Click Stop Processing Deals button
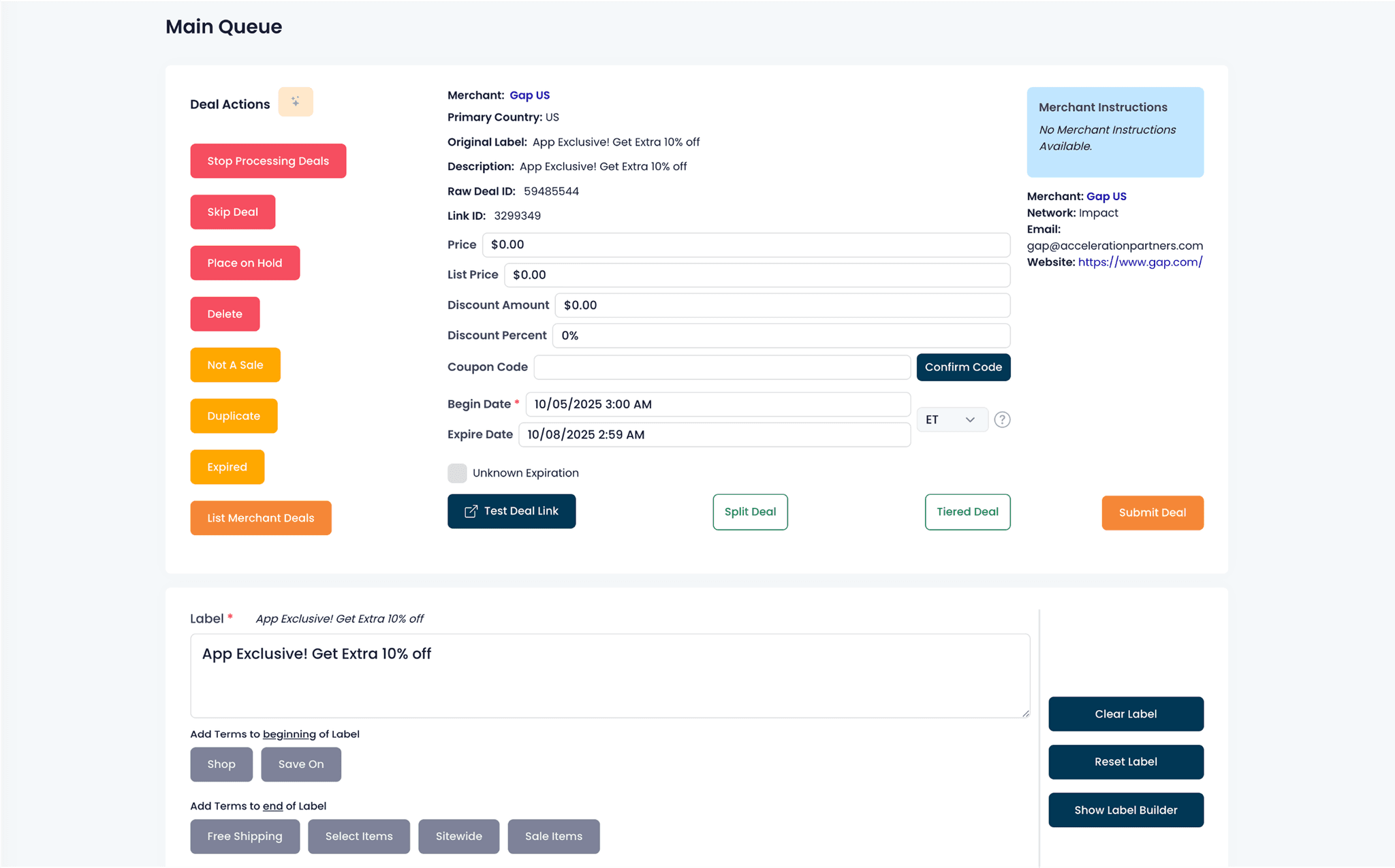 tap(268, 161)
